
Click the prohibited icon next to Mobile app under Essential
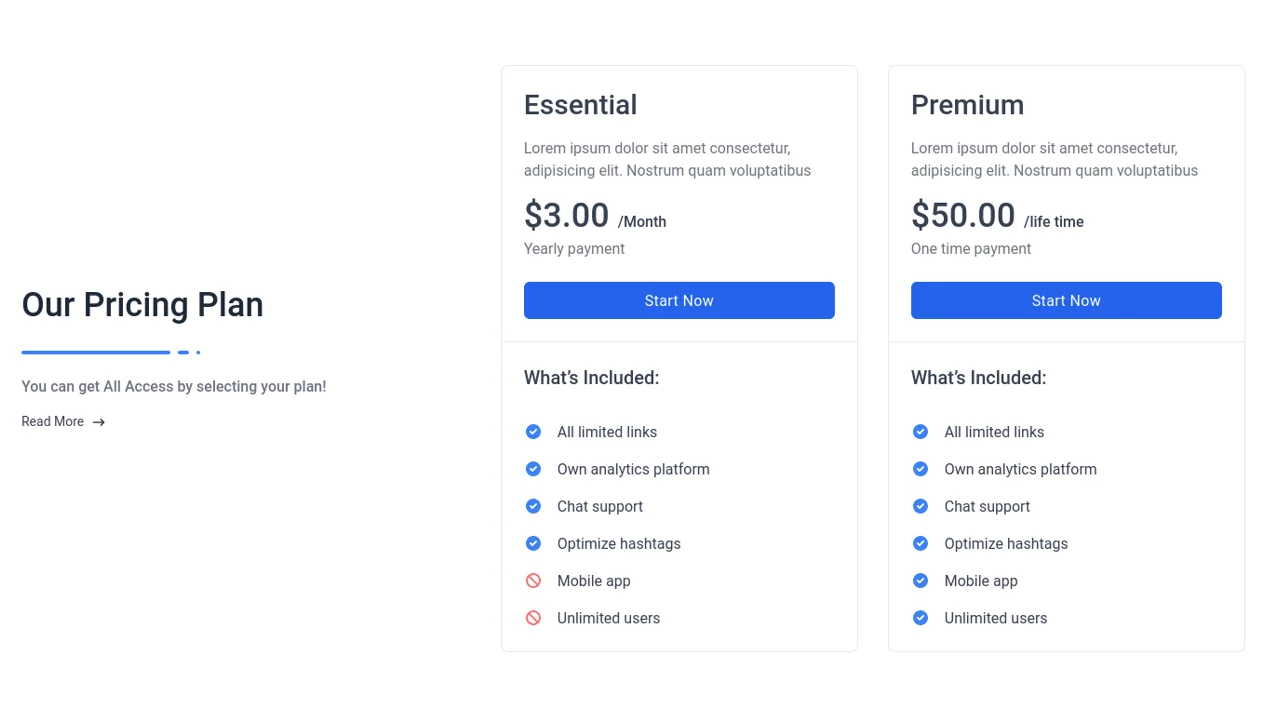pyautogui.click(x=533, y=580)
